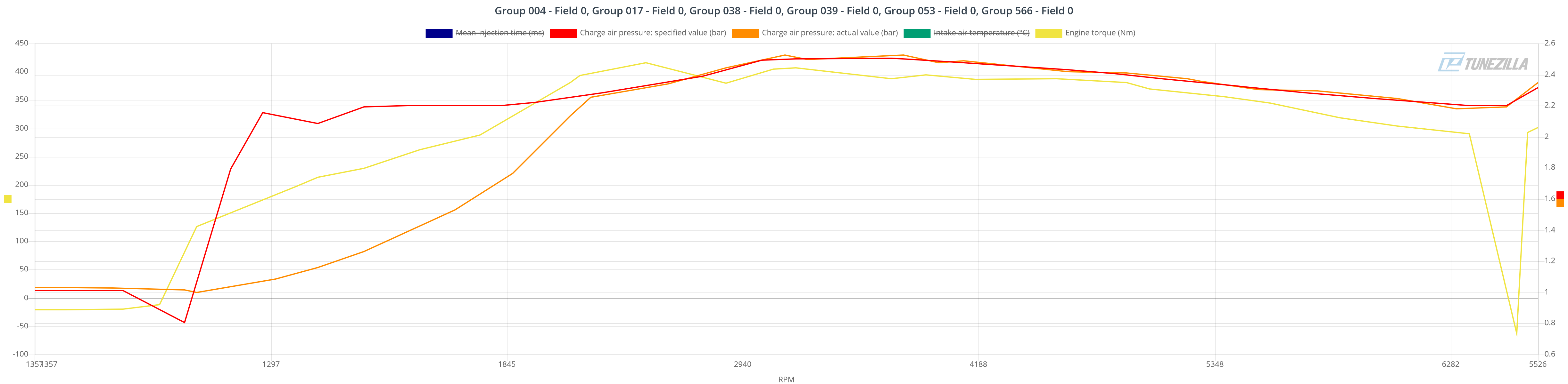Image resolution: width=1568 pixels, height=384 pixels.
Task: Click the RPM label under the x-axis
Action: pyautogui.click(x=786, y=380)
